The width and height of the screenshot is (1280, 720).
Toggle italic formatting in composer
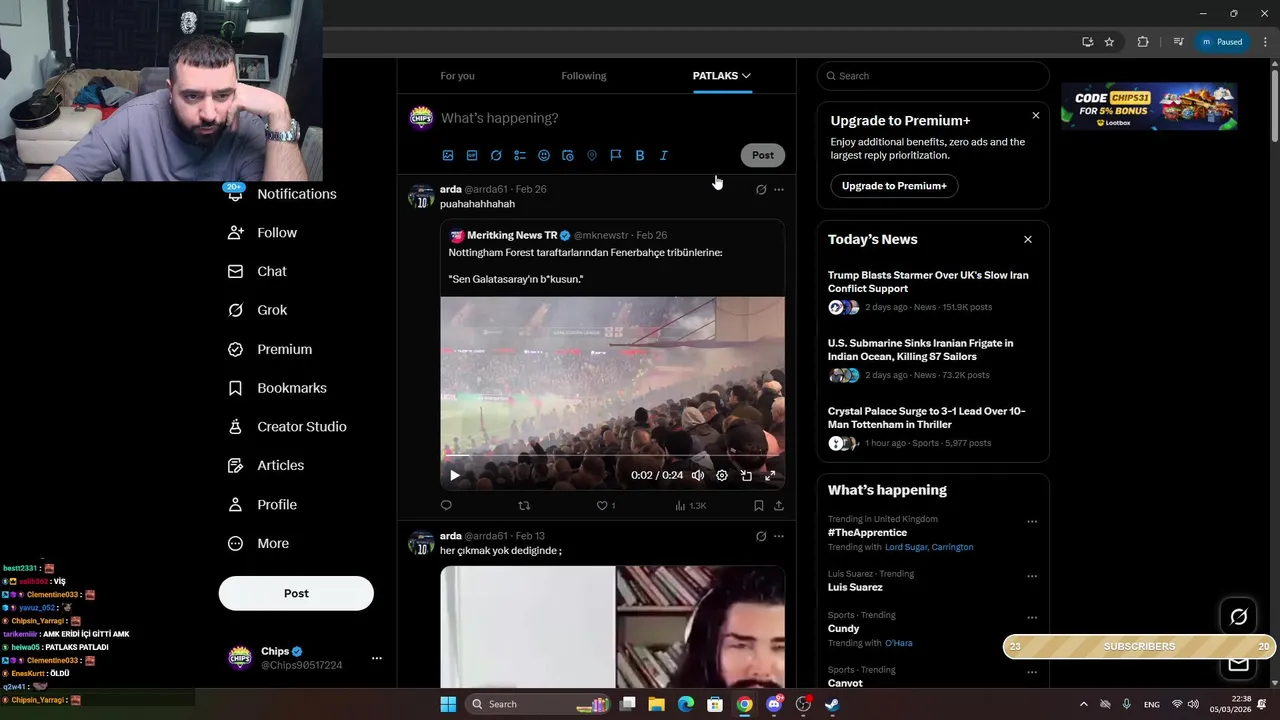tap(664, 155)
